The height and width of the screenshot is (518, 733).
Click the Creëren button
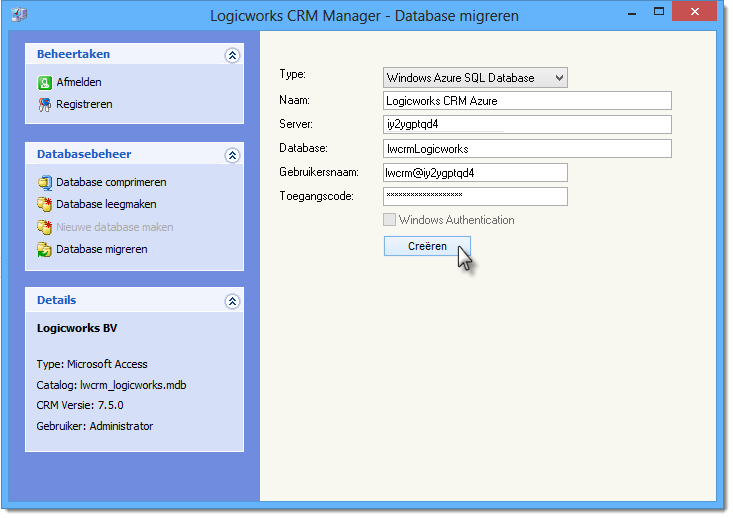click(427, 246)
